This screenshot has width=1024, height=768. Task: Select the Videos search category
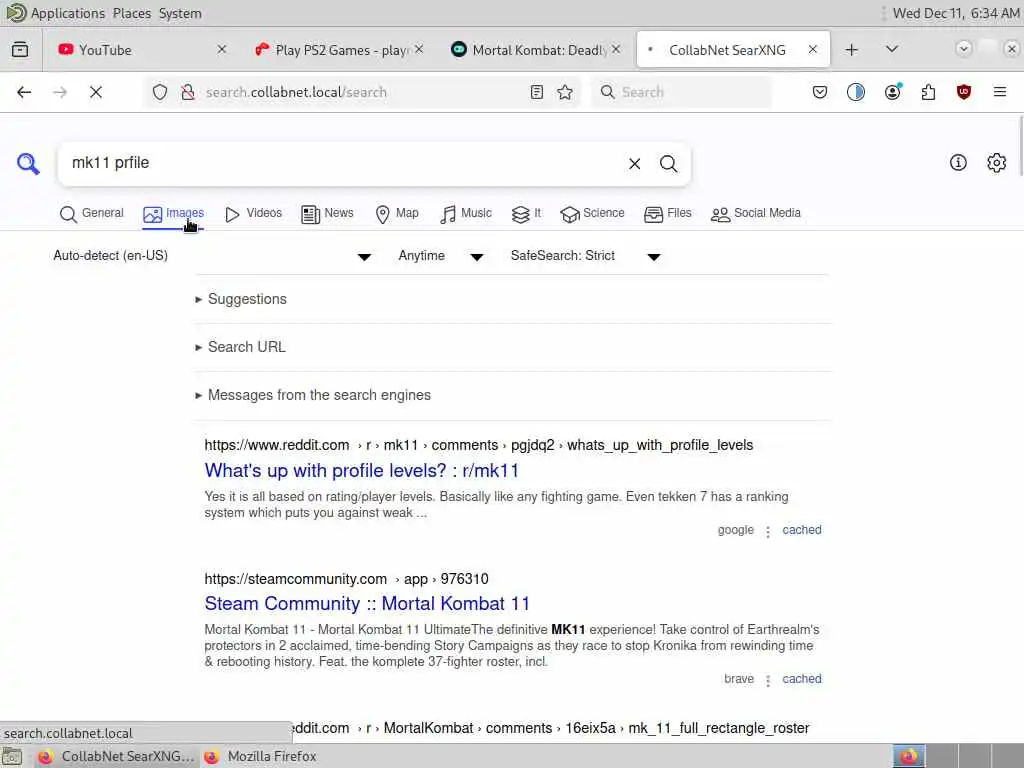pos(253,214)
